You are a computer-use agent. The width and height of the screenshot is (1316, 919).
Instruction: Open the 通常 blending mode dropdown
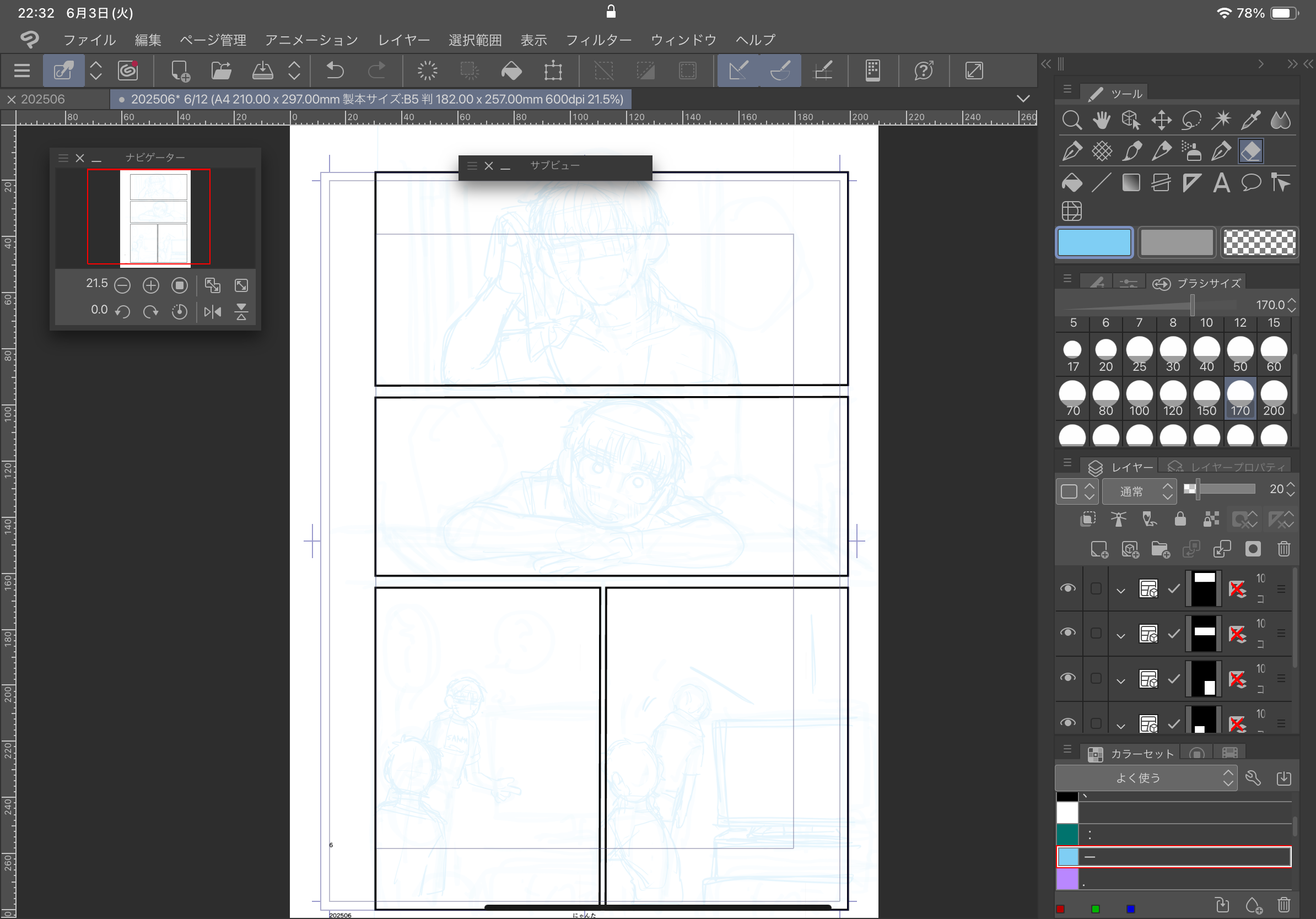click(1139, 491)
